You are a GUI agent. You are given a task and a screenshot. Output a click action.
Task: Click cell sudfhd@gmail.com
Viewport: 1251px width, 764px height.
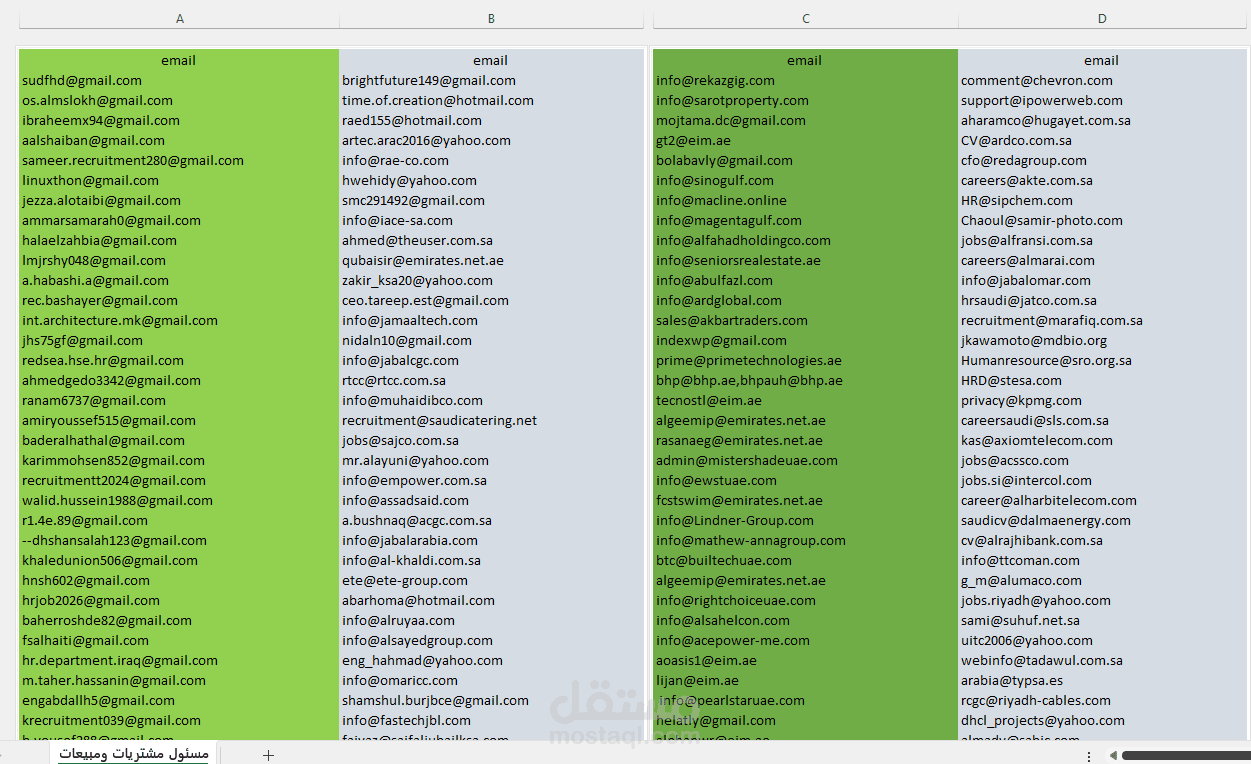[x=179, y=80]
